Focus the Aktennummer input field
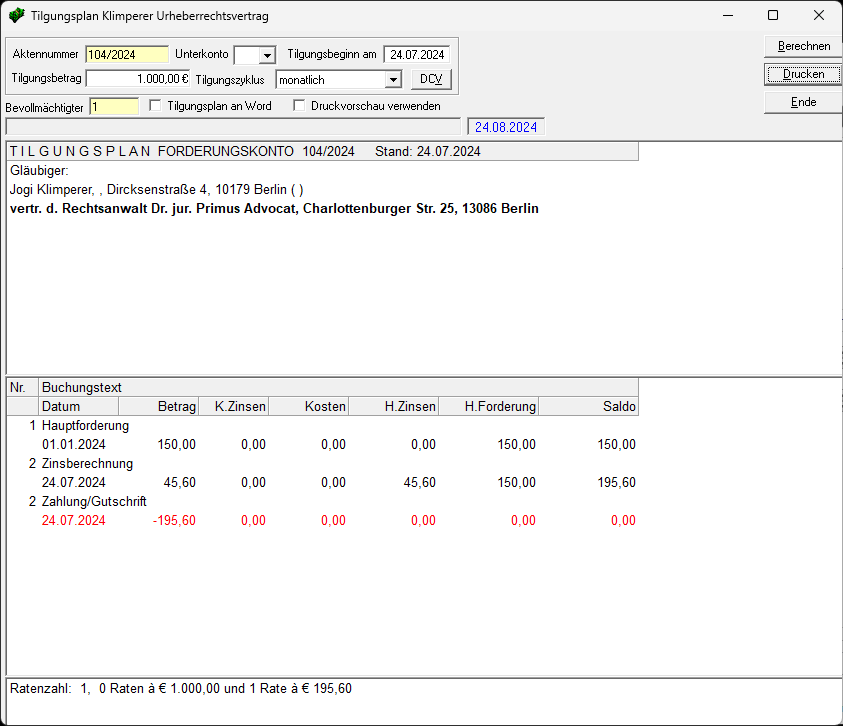This screenshot has width=843, height=726. coord(127,55)
